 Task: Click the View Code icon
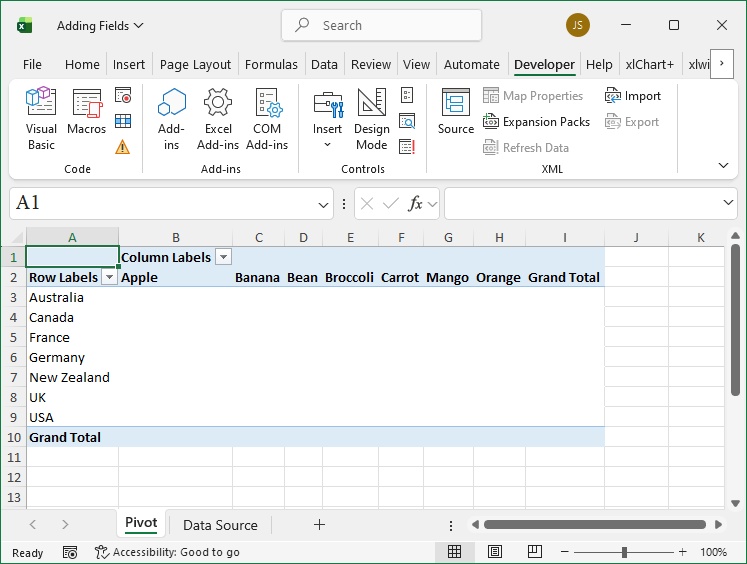tap(407, 121)
